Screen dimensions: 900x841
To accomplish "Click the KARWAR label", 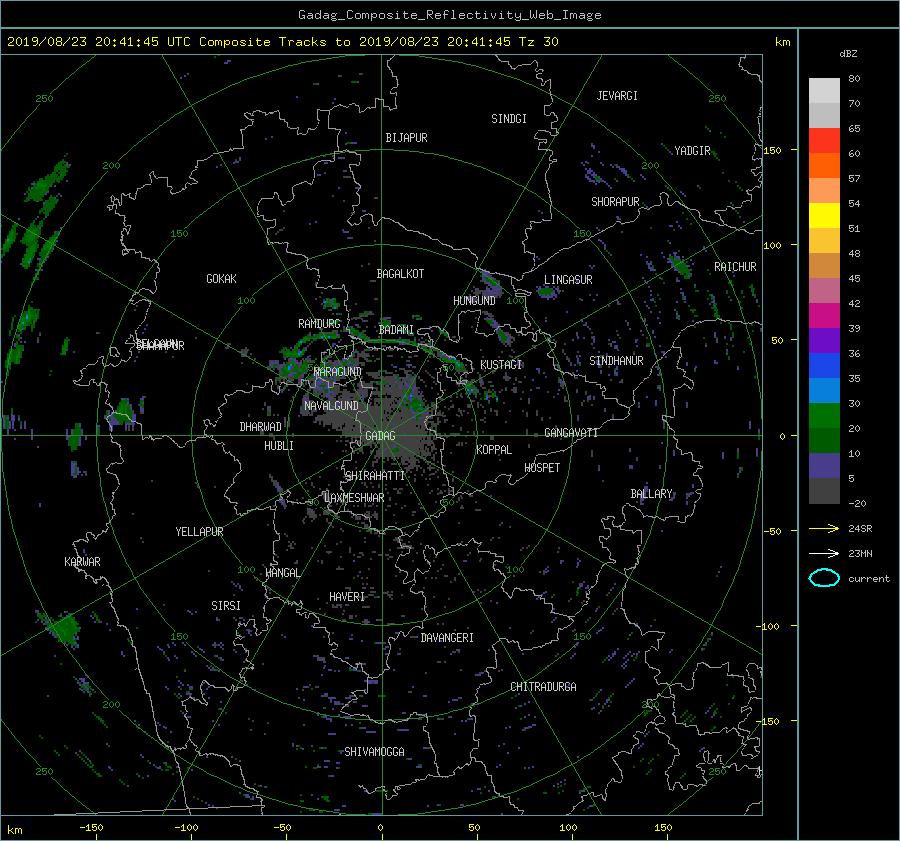I will click(82, 562).
